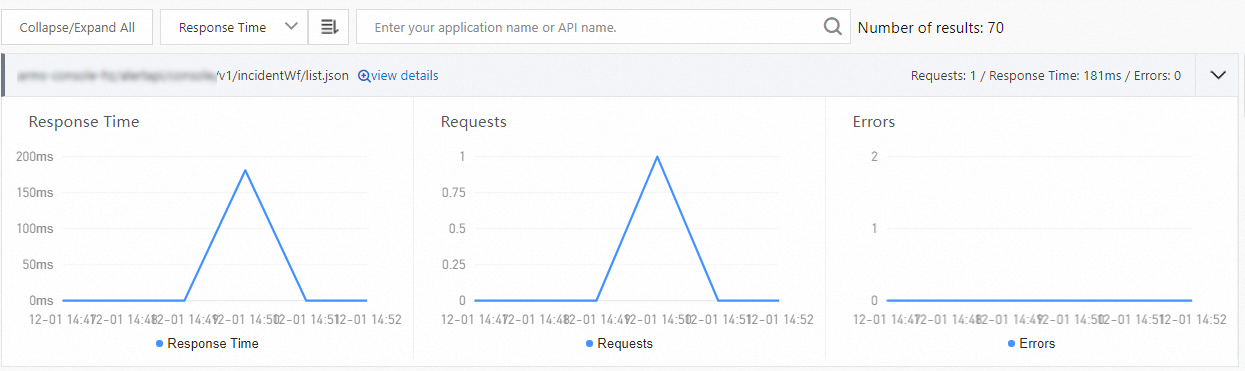Click the 0.75 axis label in Requests chart
The width and height of the screenshot is (1245, 371).
tap(454, 193)
